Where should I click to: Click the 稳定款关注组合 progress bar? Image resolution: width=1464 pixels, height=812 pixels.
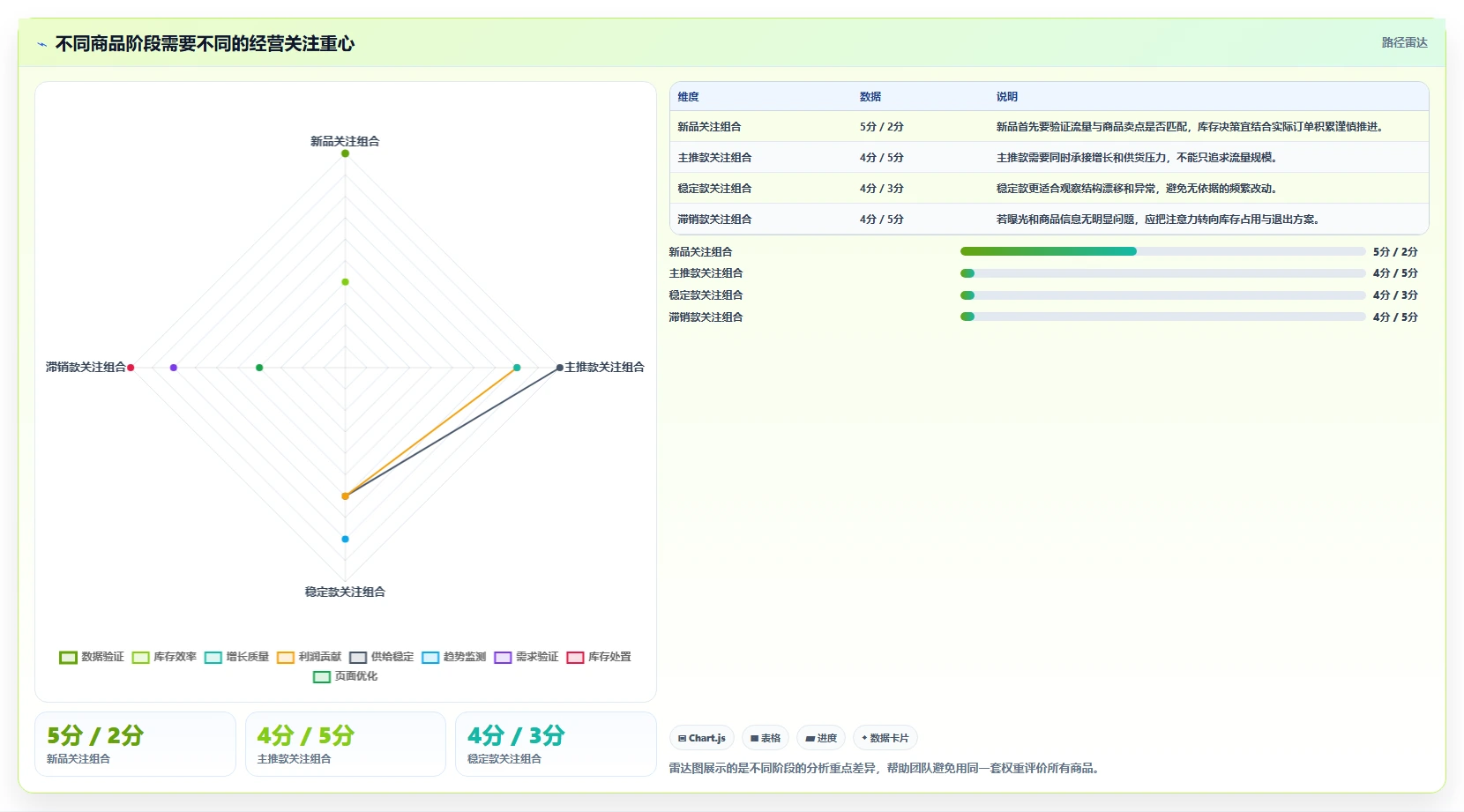(1162, 295)
